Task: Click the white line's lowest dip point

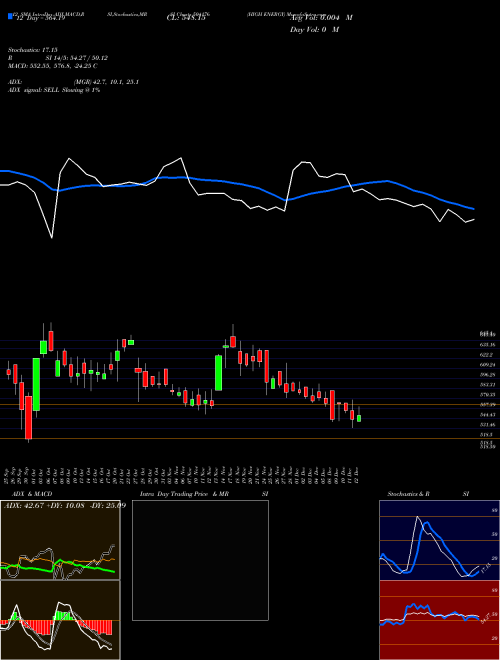Action: point(52,238)
